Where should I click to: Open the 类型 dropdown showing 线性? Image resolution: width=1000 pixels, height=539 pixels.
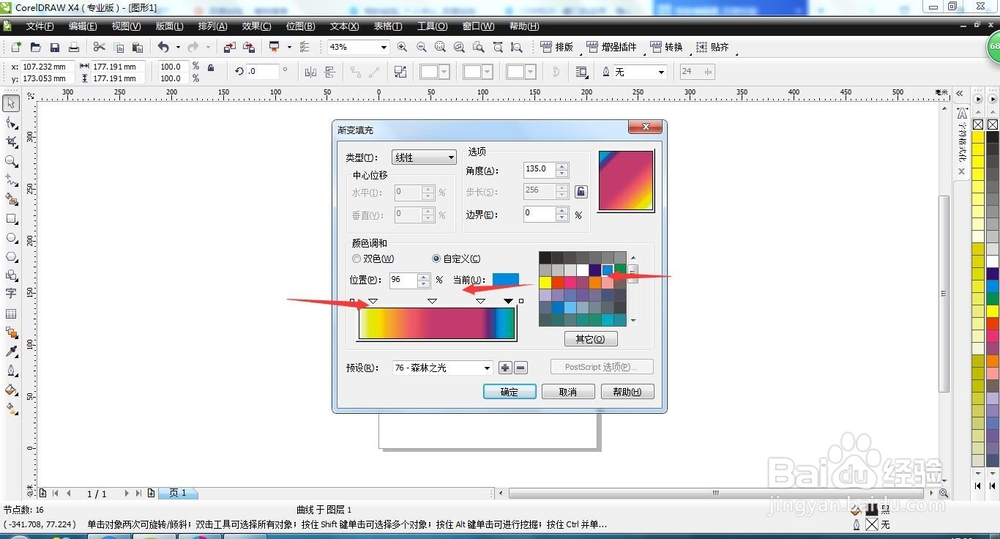point(423,158)
